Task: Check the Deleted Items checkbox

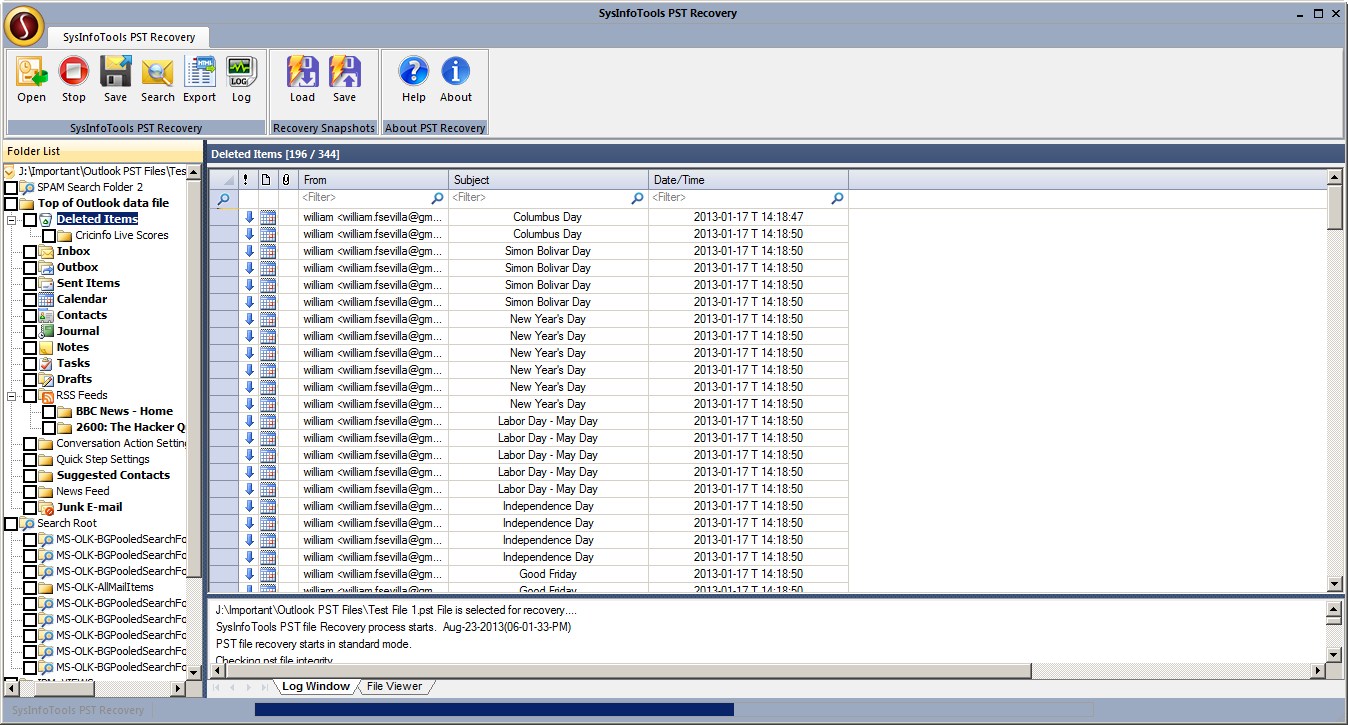Action: [x=30, y=219]
